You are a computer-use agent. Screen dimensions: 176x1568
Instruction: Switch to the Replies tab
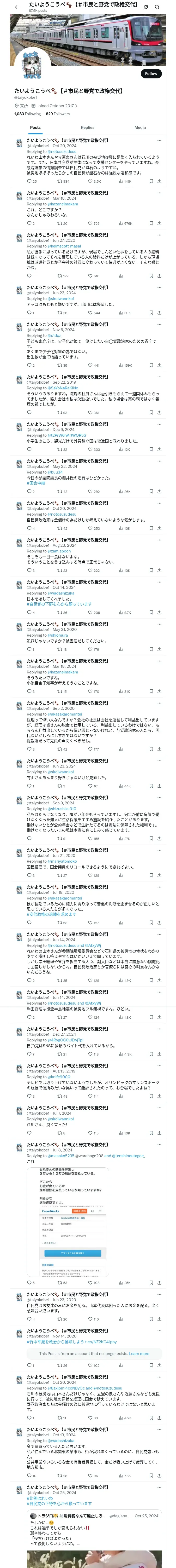click(x=87, y=127)
